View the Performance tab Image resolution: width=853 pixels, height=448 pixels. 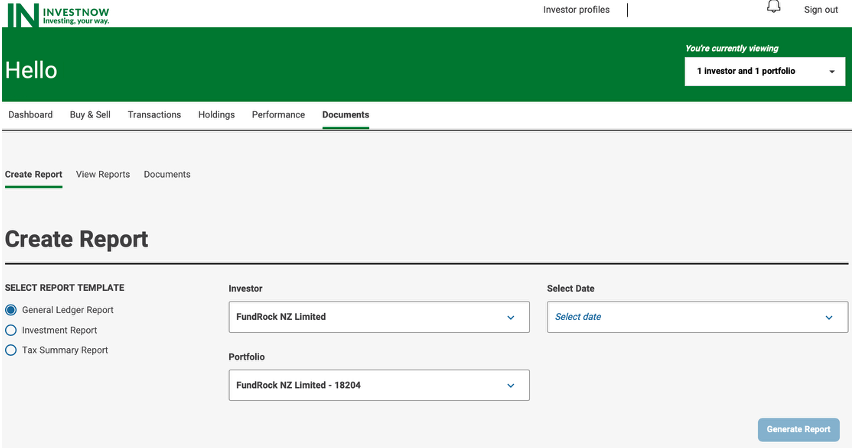point(278,115)
